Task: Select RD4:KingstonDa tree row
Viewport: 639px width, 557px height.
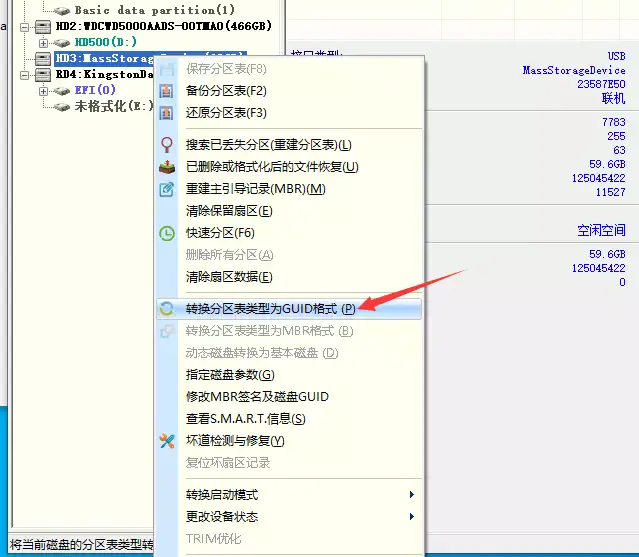Action: point(104,75)
